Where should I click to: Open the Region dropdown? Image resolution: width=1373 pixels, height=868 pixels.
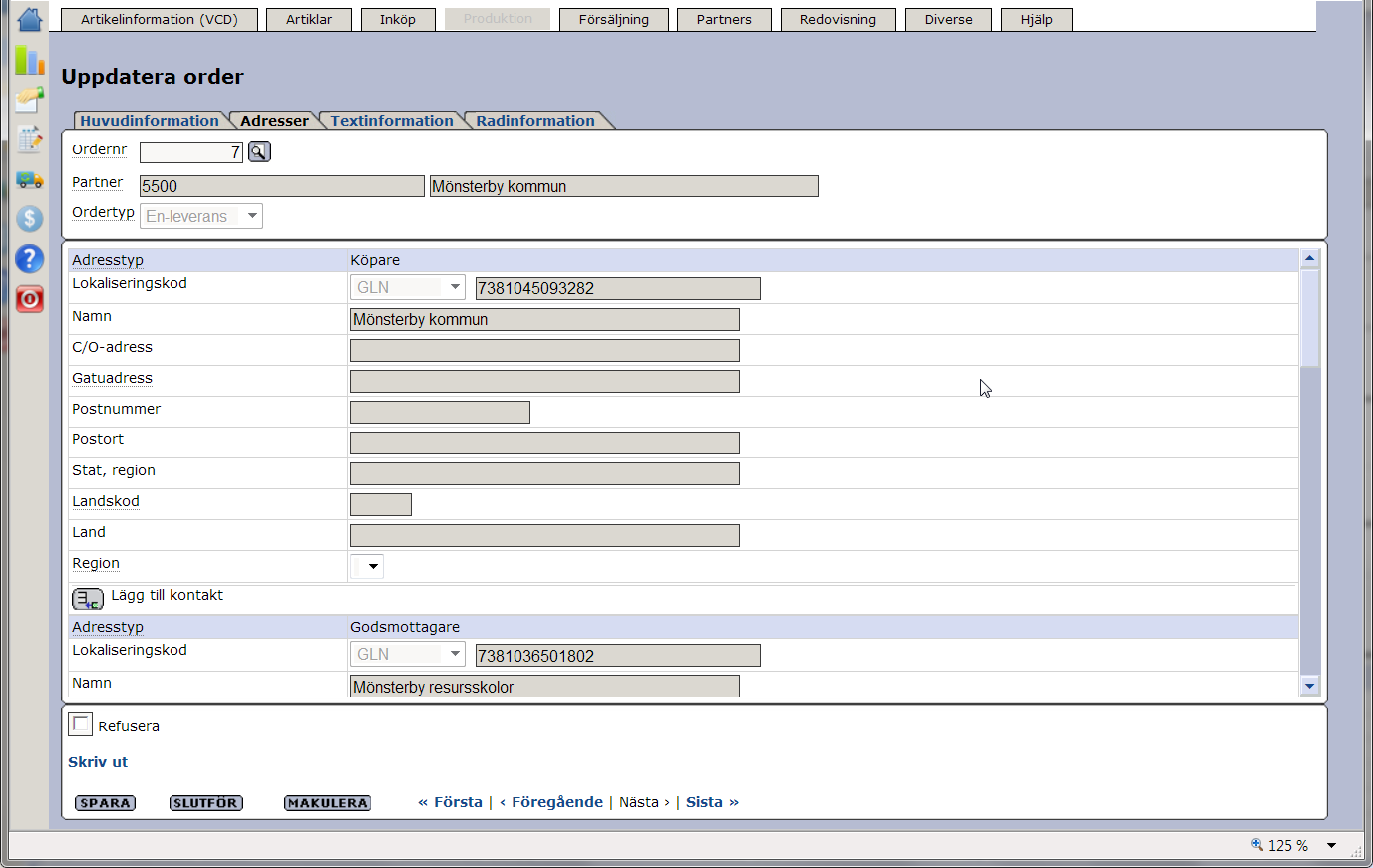click(366, 566)
